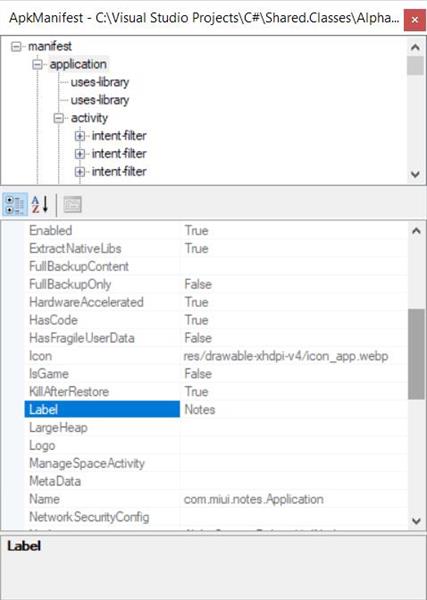The height and width of the screenshot is (600, 427).
Task: Expand the third intent-filter node
Action: [80, 172]
